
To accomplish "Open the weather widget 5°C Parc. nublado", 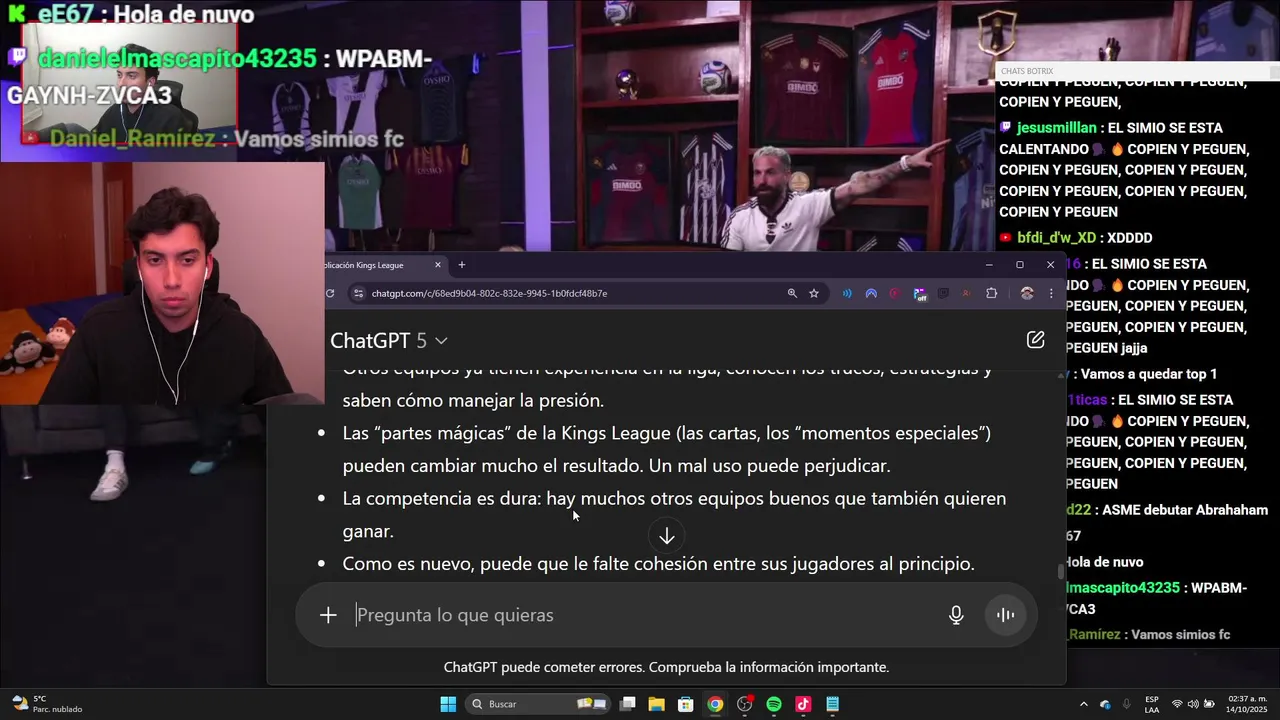I will point(46,704).
